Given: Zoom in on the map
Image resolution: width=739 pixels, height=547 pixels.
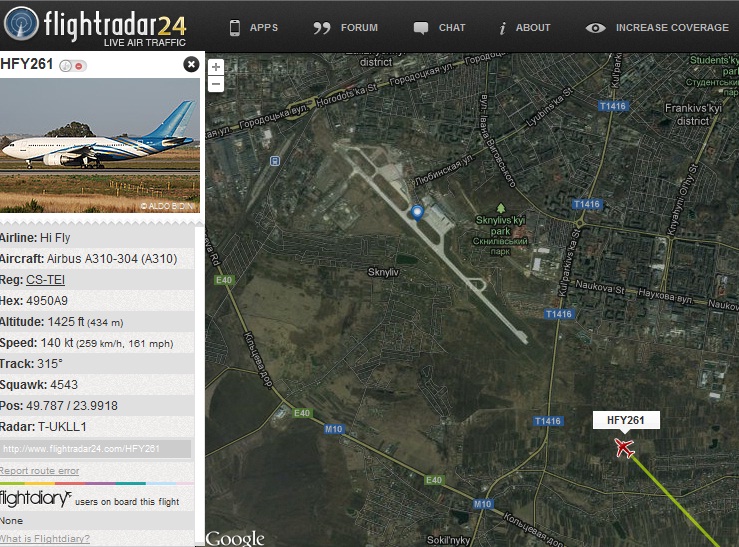Looking at the screenshot, I should click(216, 67).
